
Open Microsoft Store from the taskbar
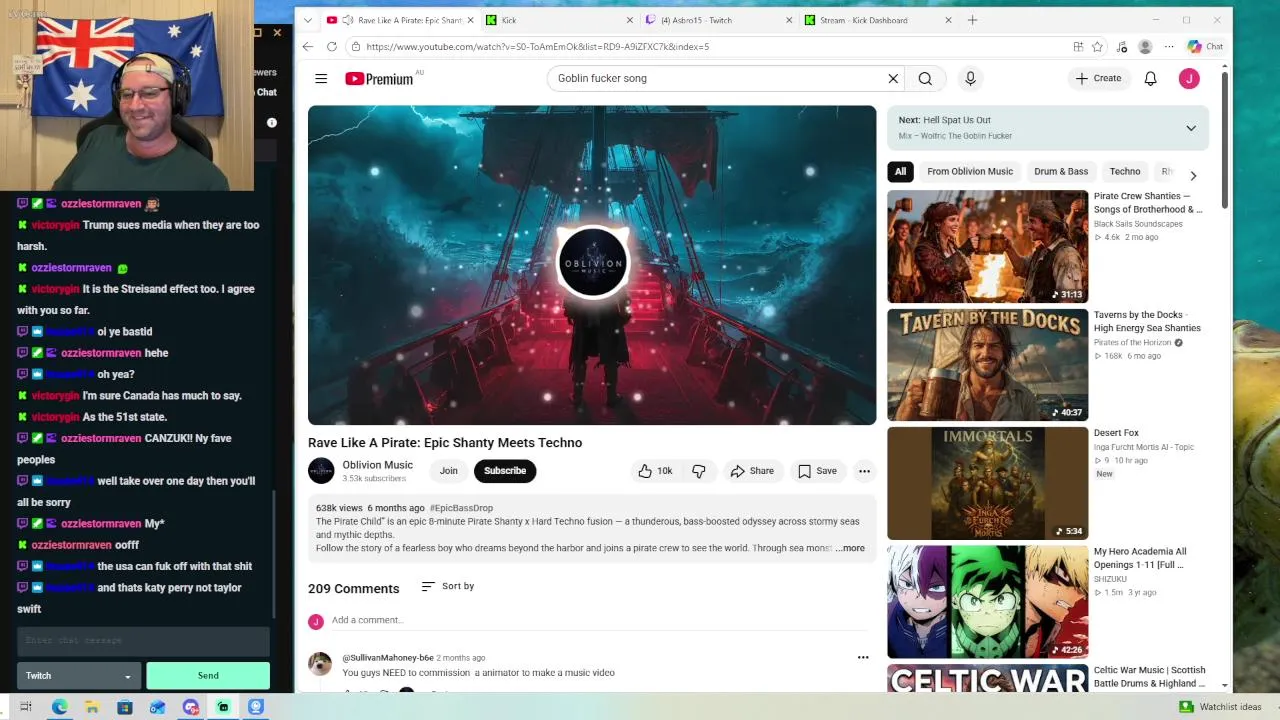pyautogui.click(x=125, y=707)
